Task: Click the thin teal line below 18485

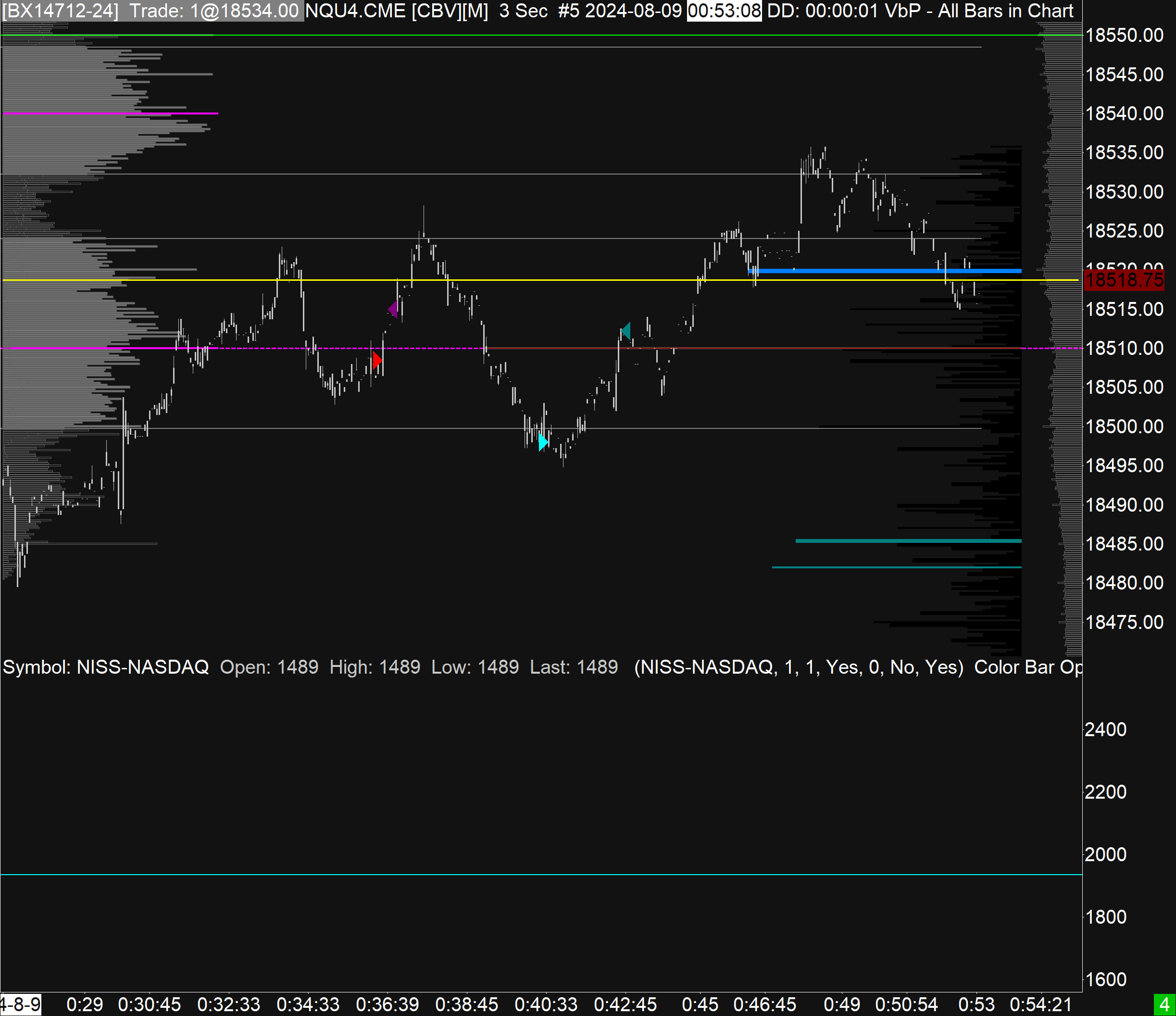Action: 897,567
